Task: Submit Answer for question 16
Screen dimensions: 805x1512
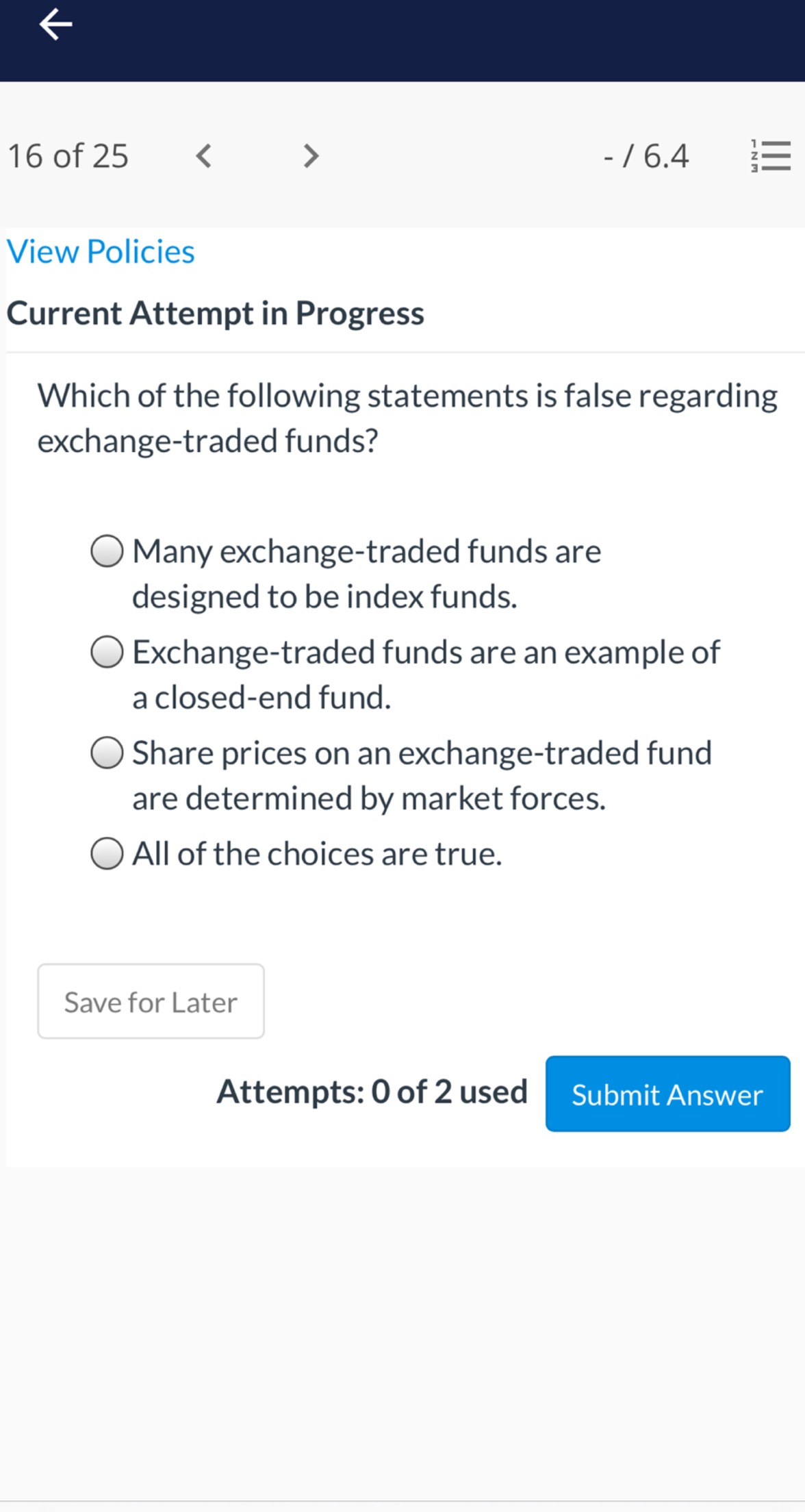Action: (x=667, y=1094)
